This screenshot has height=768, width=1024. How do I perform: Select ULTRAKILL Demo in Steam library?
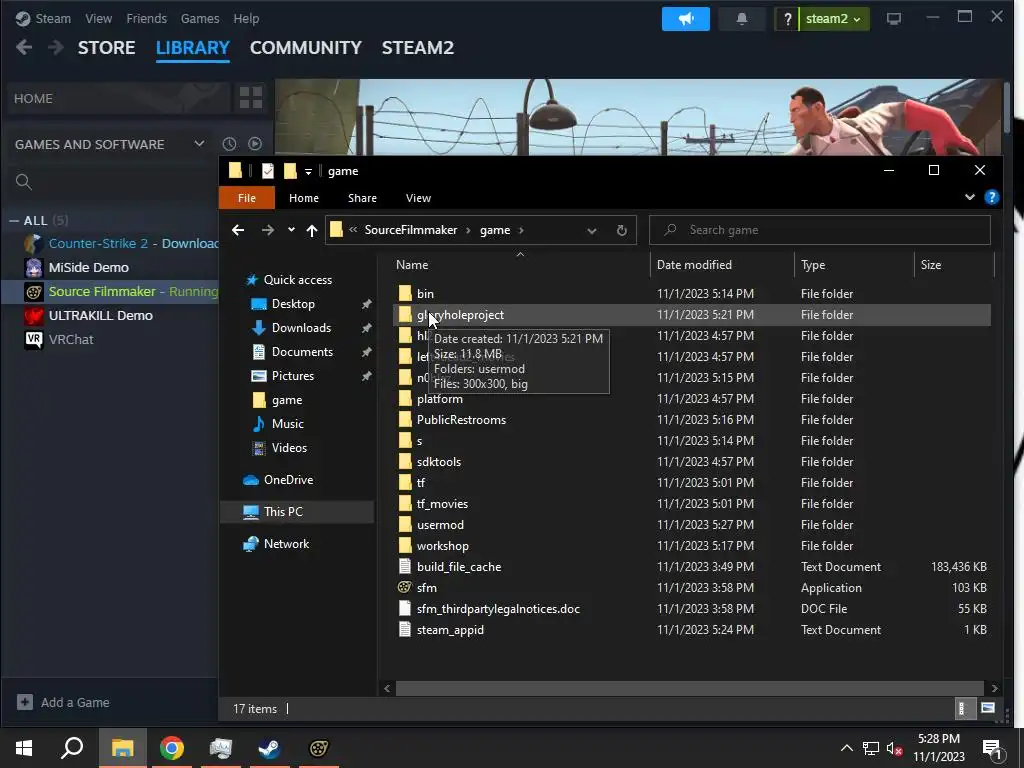[x=101, y=315]
